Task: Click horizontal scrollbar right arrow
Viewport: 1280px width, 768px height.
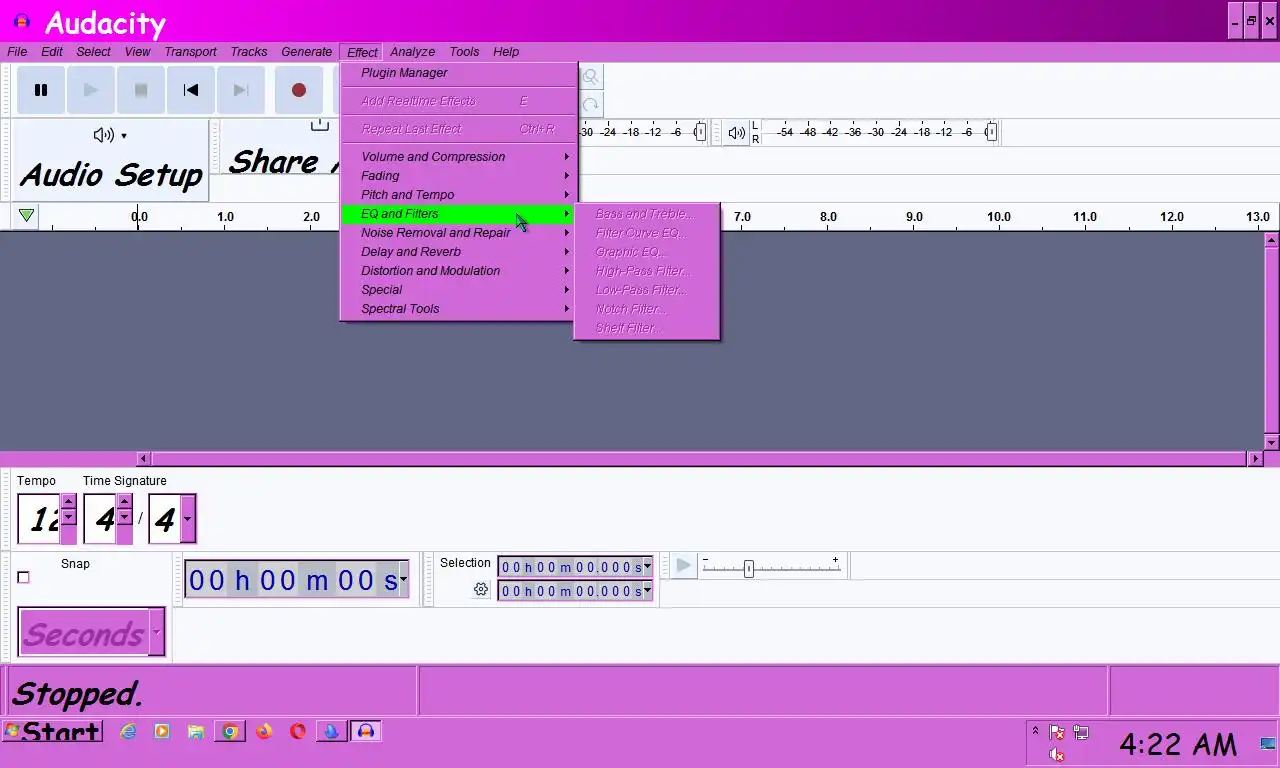Action: pos(1255,458)
